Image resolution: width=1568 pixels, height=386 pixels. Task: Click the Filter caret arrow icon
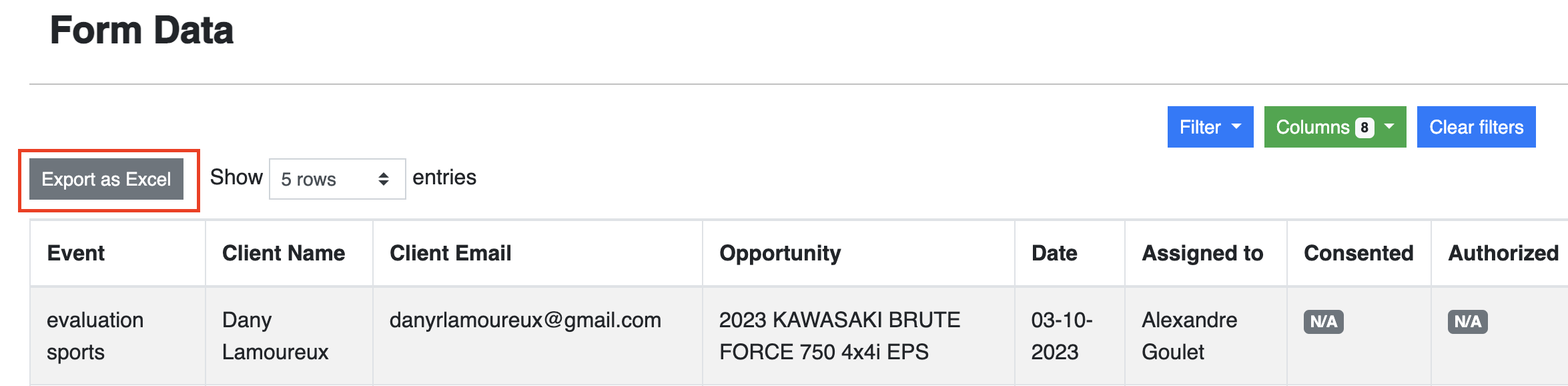(x=1236, y=126)
